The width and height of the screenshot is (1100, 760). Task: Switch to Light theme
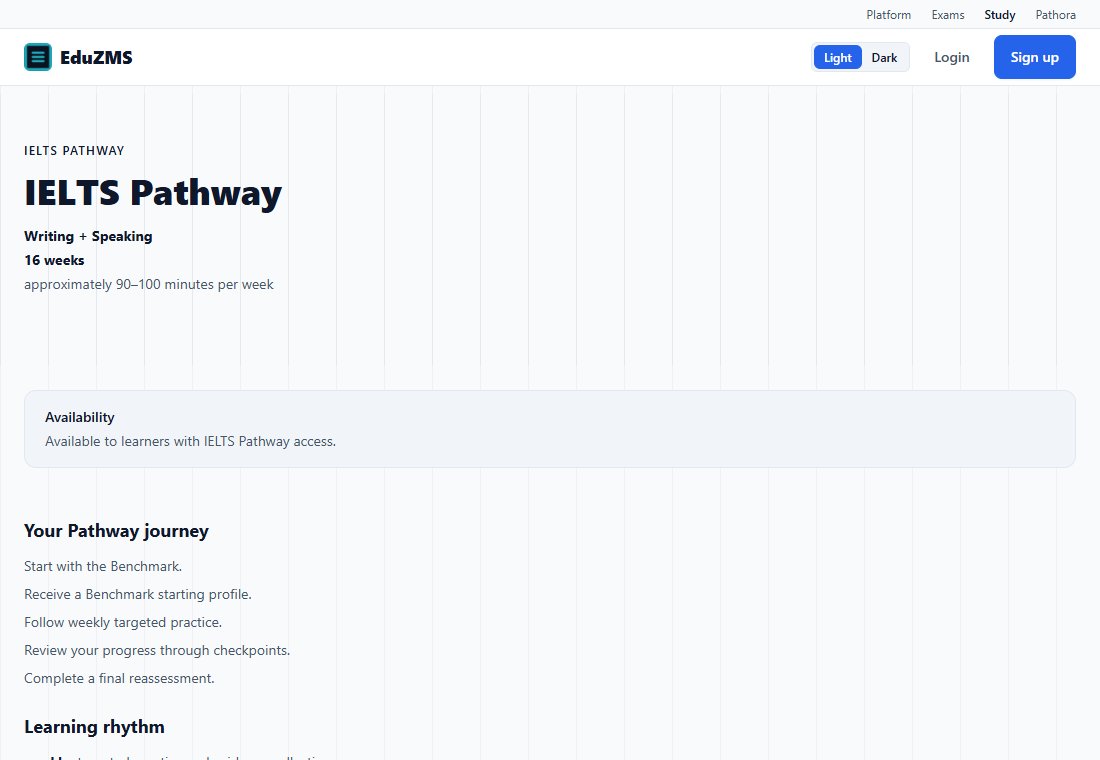coord(838,58)
